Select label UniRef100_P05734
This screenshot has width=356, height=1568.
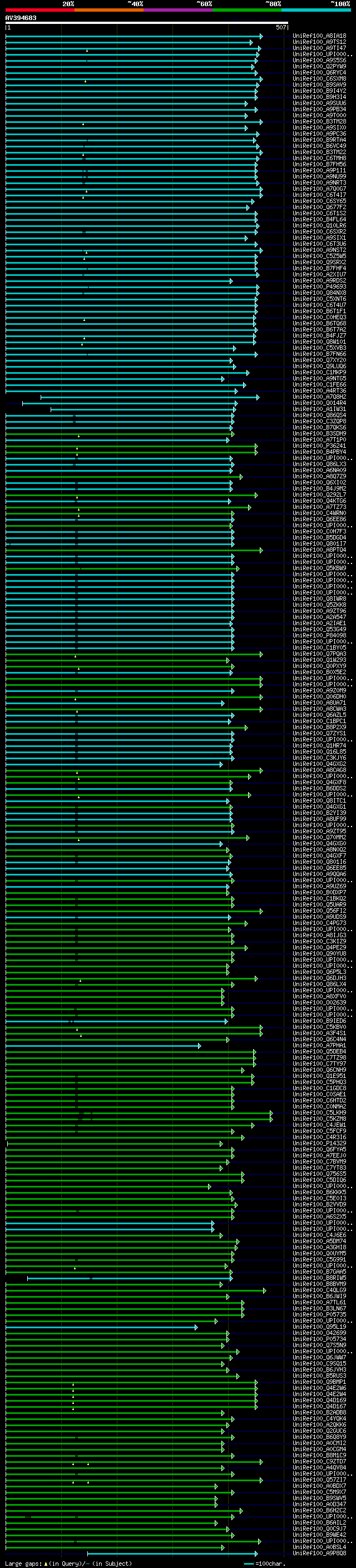[x=319, y=1339]
